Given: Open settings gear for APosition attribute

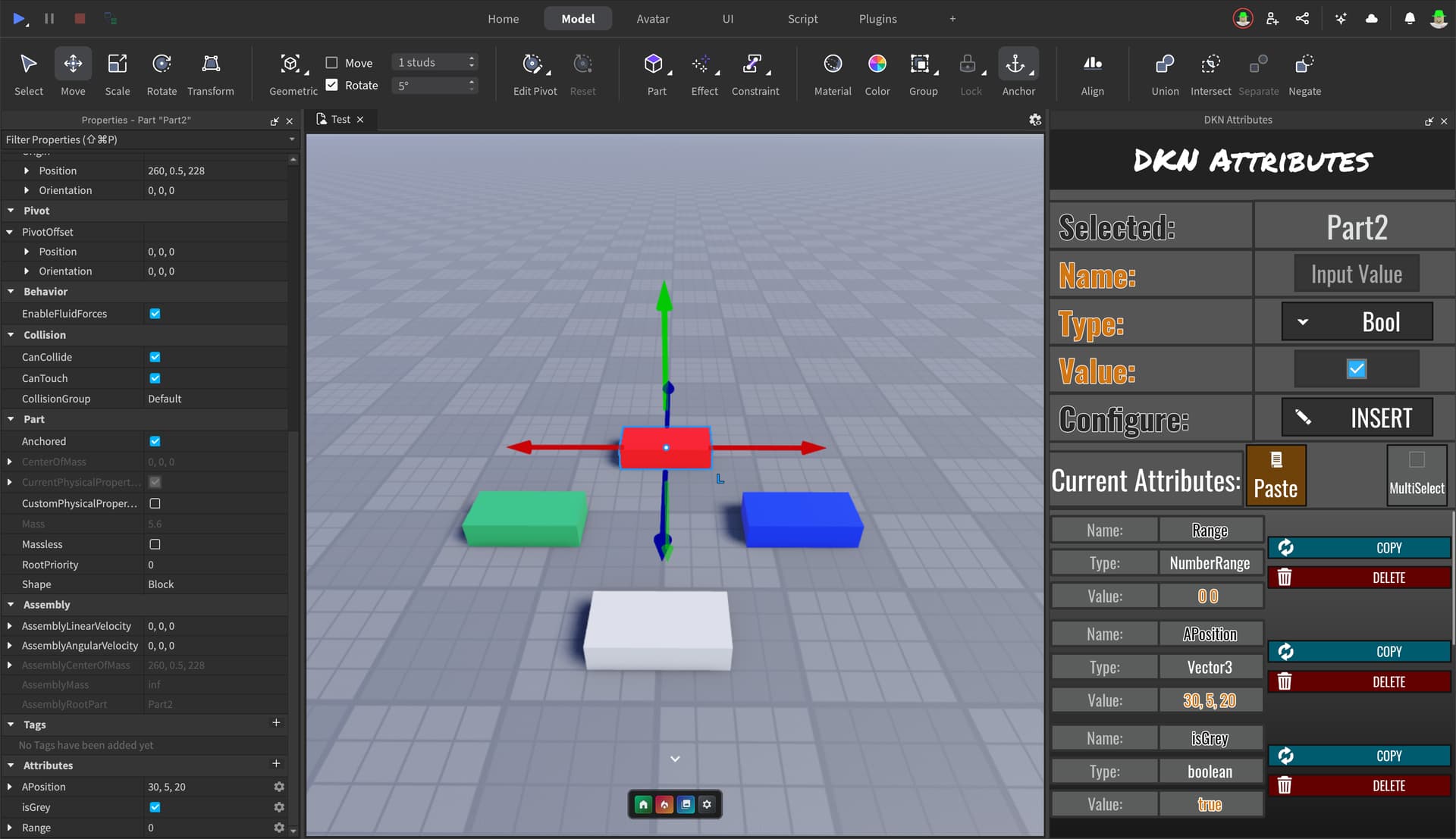Looking at the screenshot, I should click(x=279, y=787).
